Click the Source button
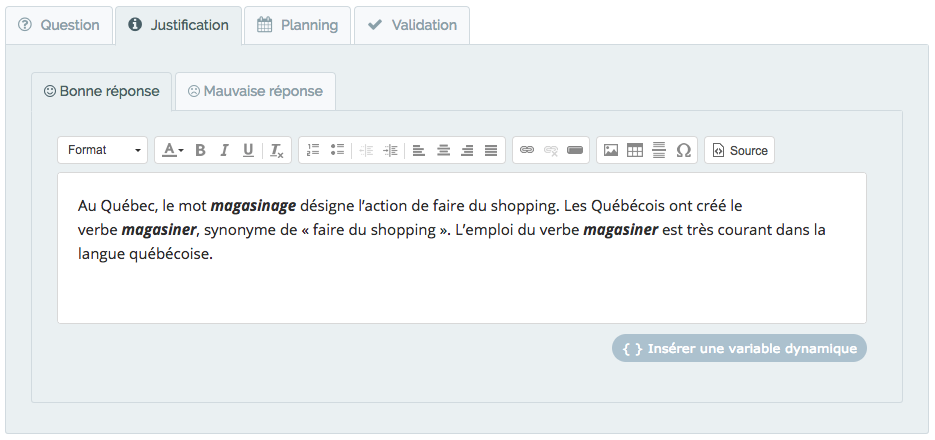The width and height of the screenshot is (935, 440). pos(739,150)
